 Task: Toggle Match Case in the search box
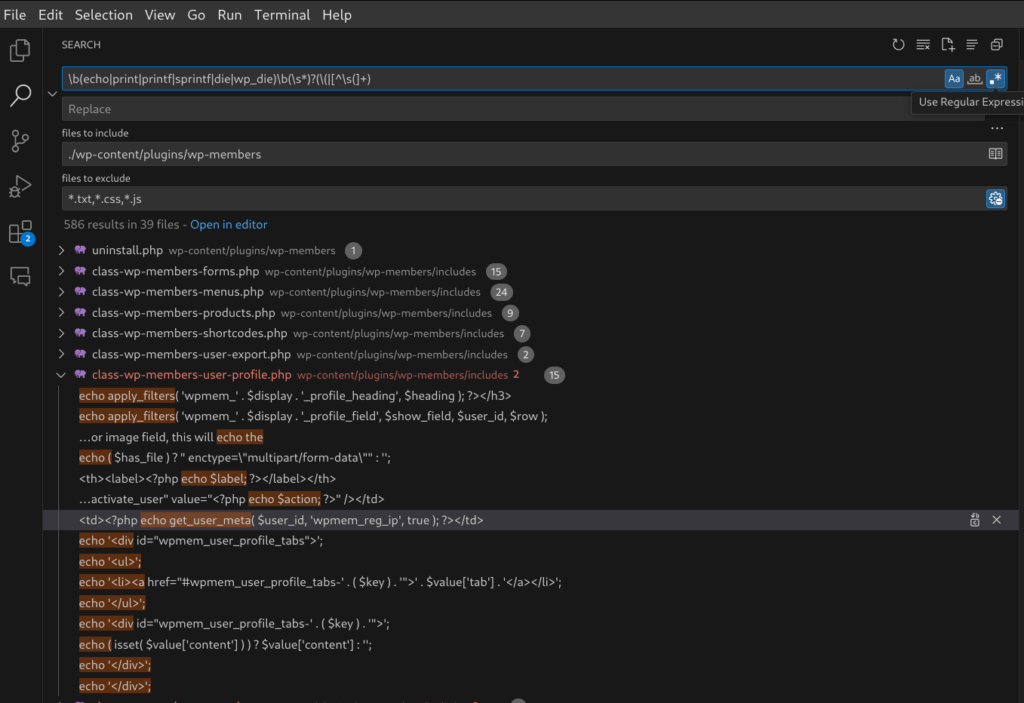[x=953, y=77]
